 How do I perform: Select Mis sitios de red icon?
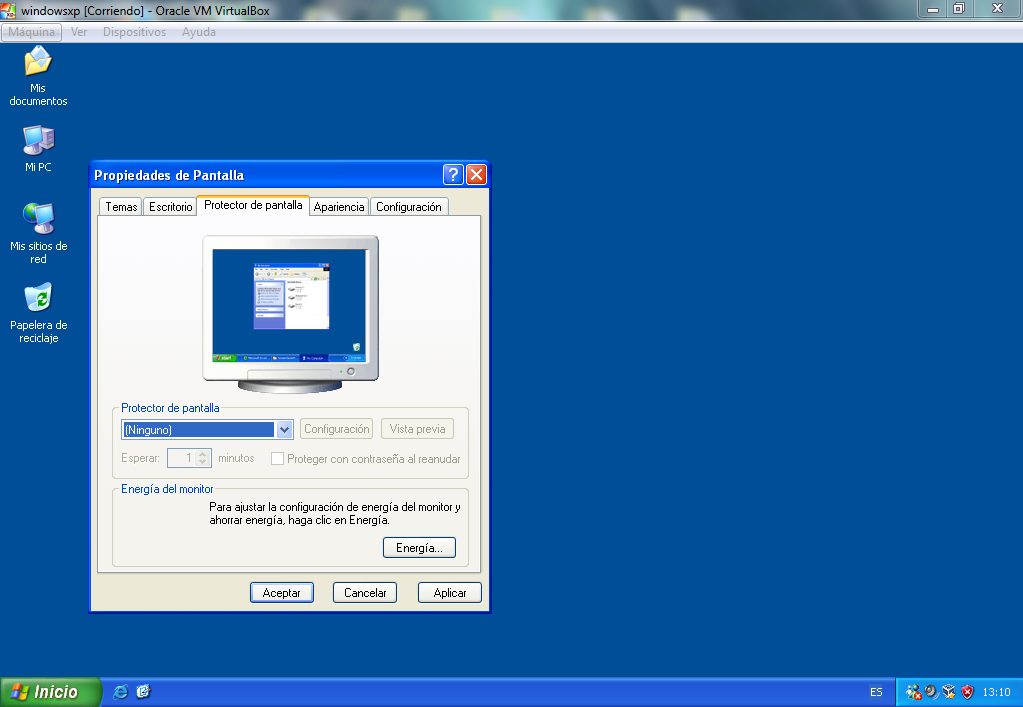pyautogui.click(x=38, y=233)
